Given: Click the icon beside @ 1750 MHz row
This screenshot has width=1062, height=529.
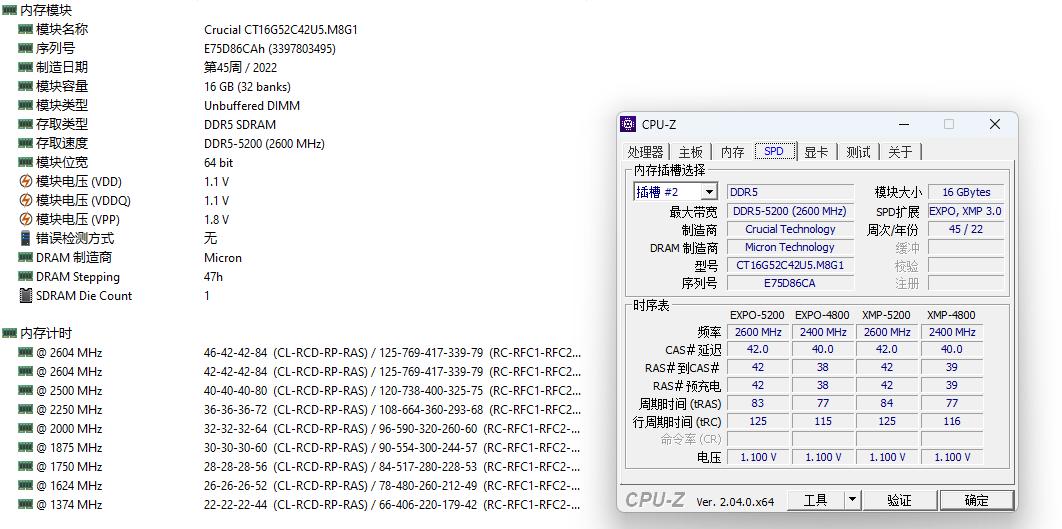Looking at the screenshot, I should [x=25, y=466].
